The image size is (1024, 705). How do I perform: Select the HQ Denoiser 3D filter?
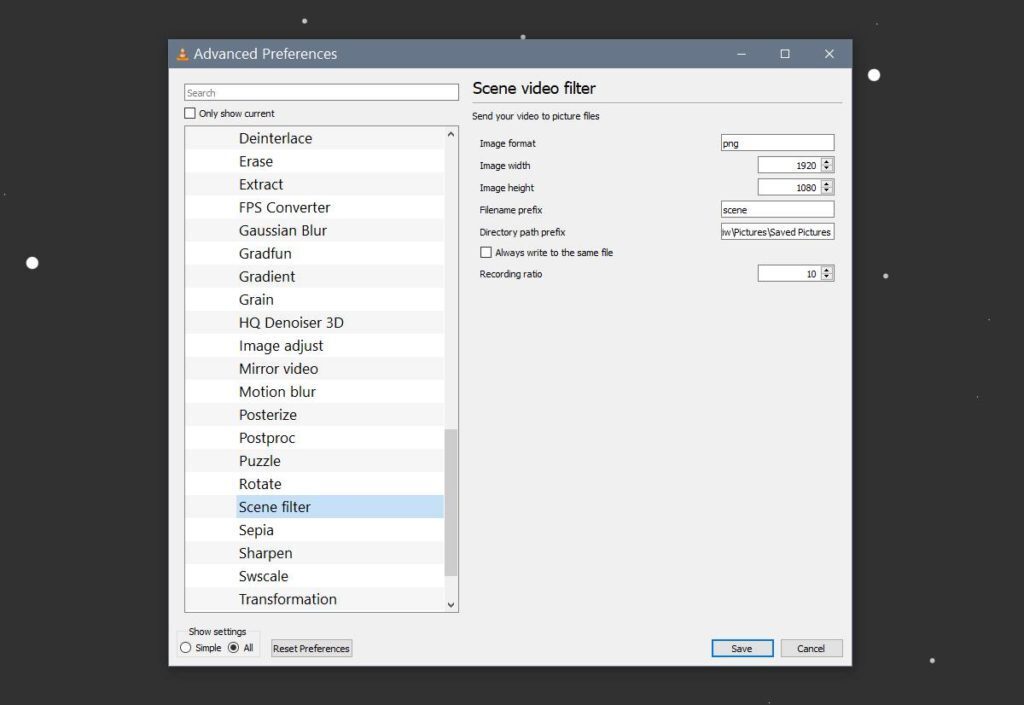291,322
